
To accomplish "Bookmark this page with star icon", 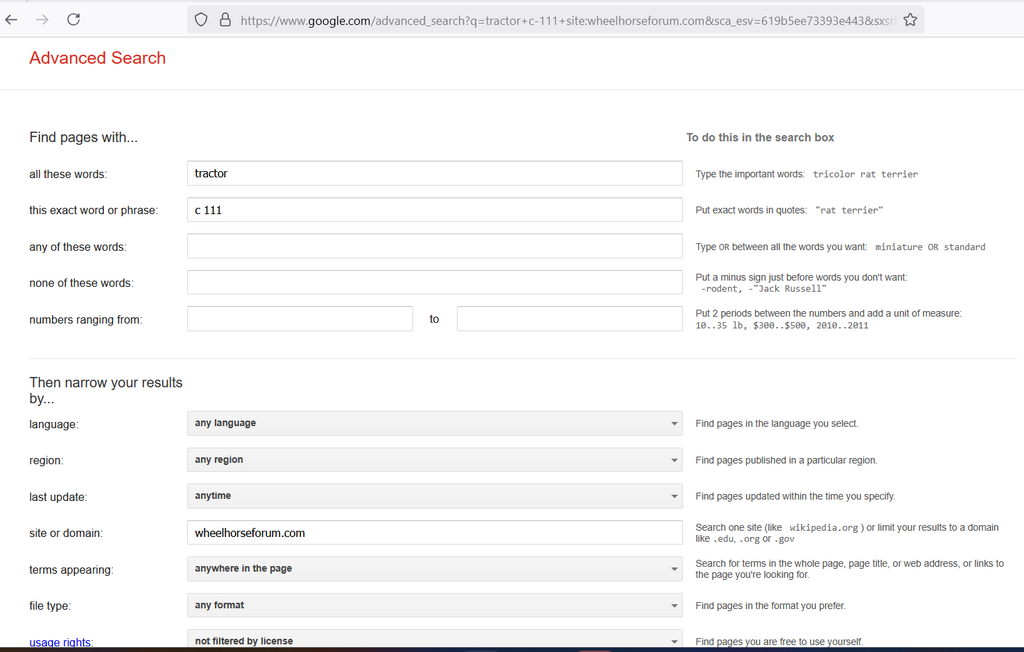I will (909, 20).
